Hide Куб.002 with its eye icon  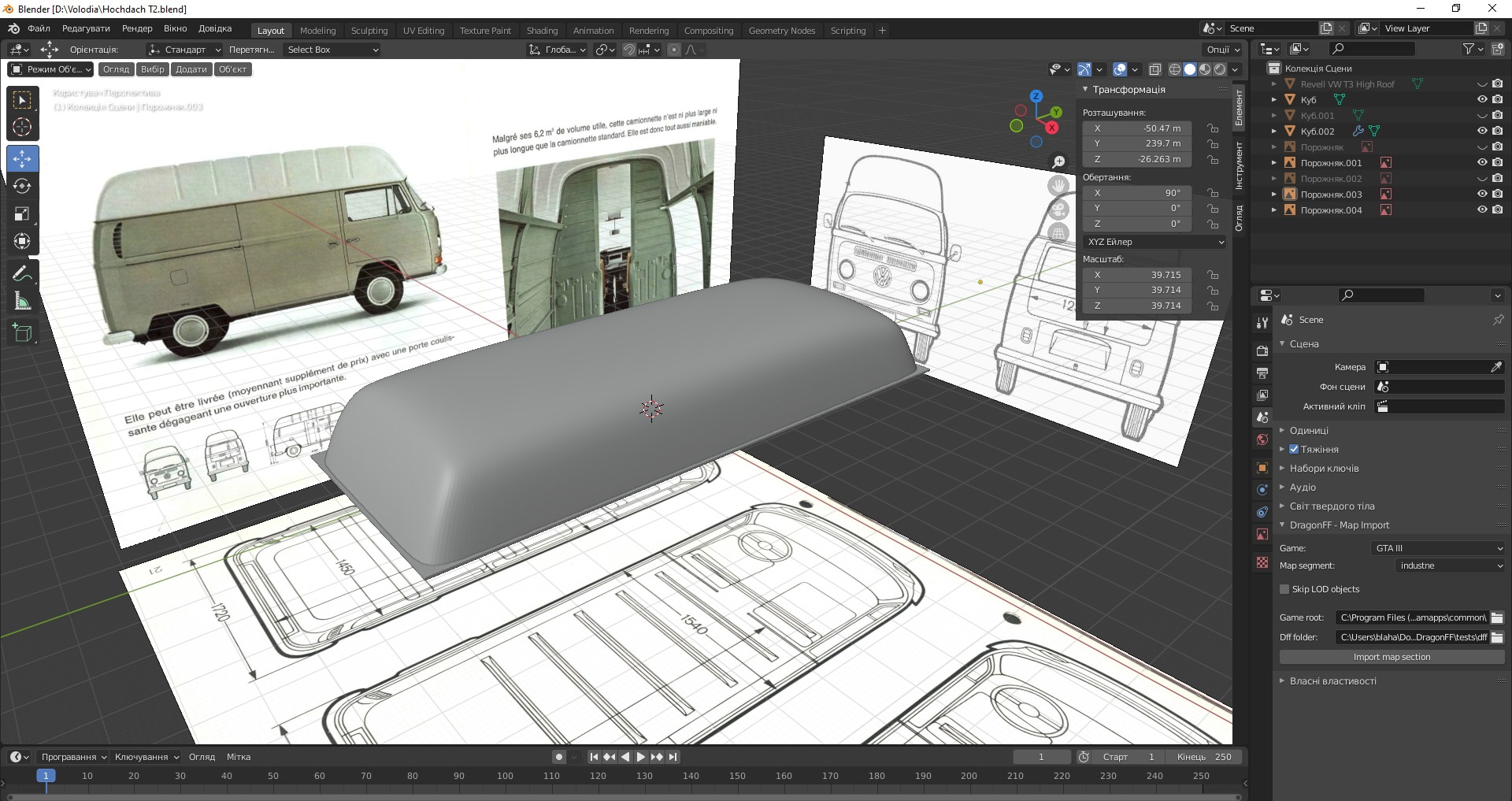click(1481, 131)
